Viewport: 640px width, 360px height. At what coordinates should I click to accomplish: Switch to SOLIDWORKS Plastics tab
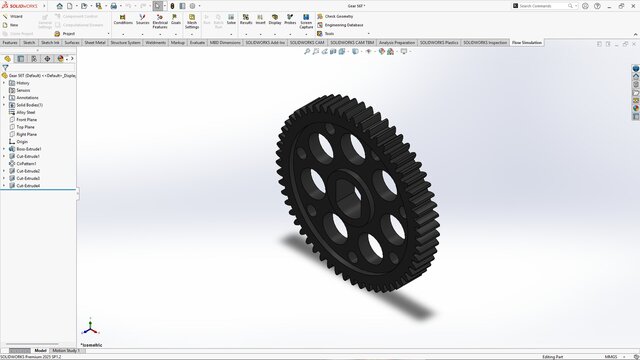click(x=439, y=42)
